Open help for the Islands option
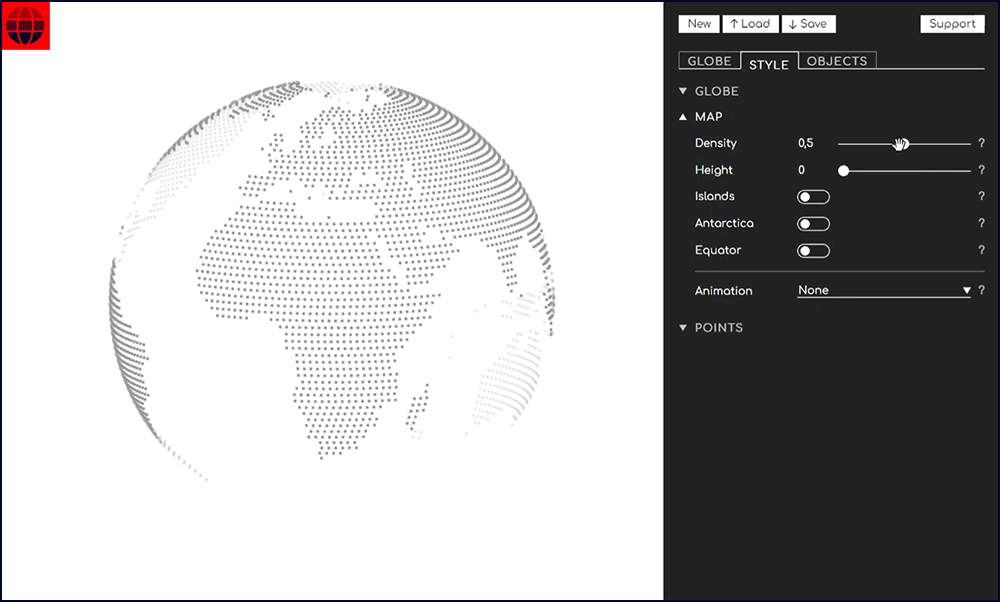 pyautogui.click(x=981, y=196)
